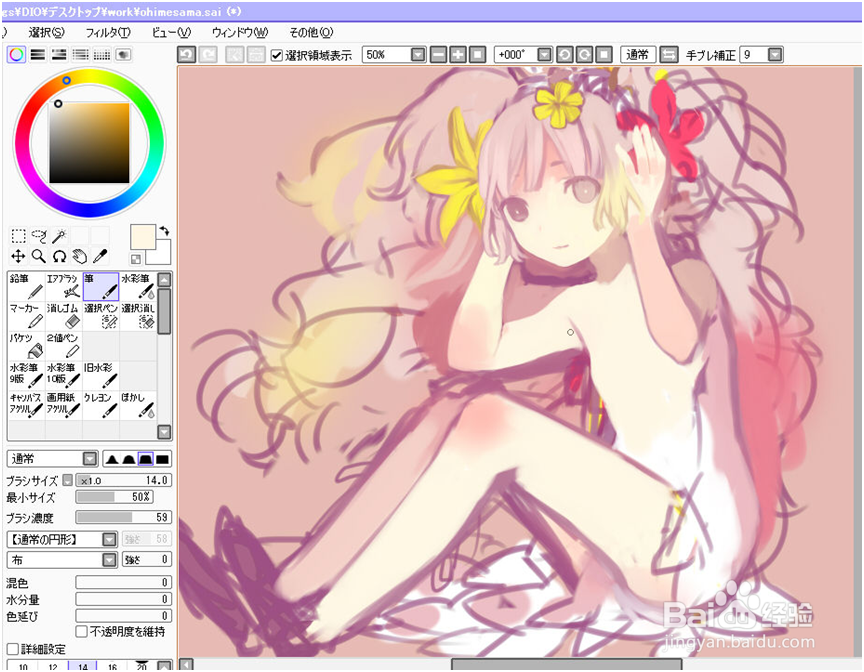Open the 選択(S) menu

tap(46, 32)
